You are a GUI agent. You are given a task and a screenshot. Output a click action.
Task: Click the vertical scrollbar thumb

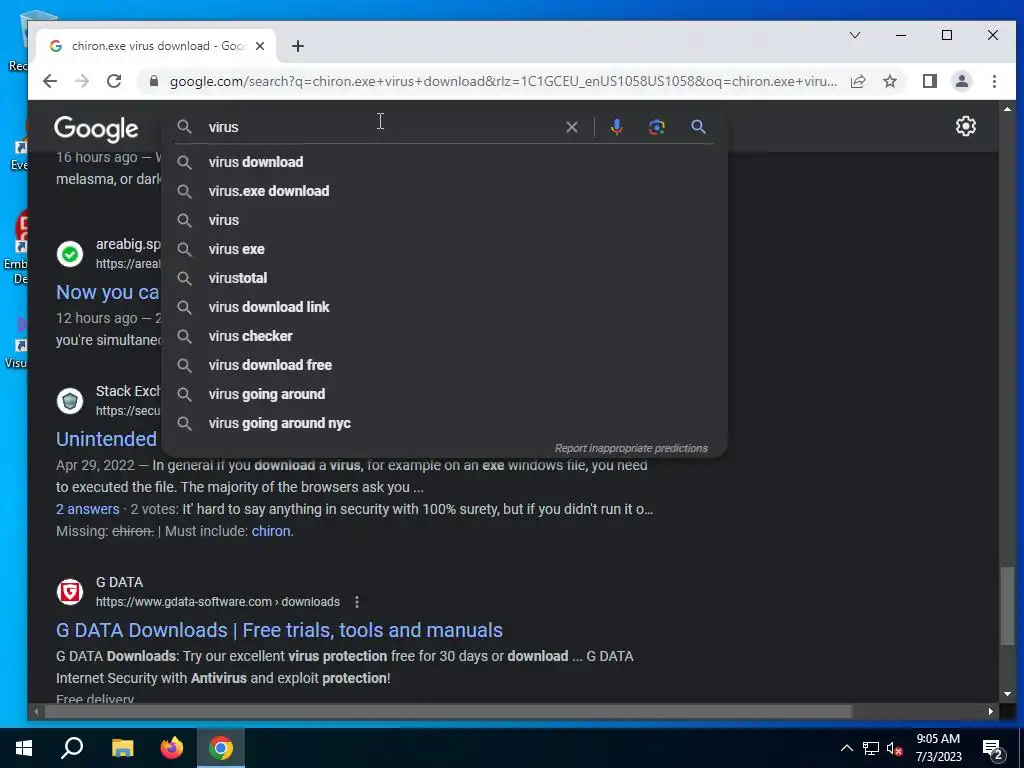pos(1008,606)
